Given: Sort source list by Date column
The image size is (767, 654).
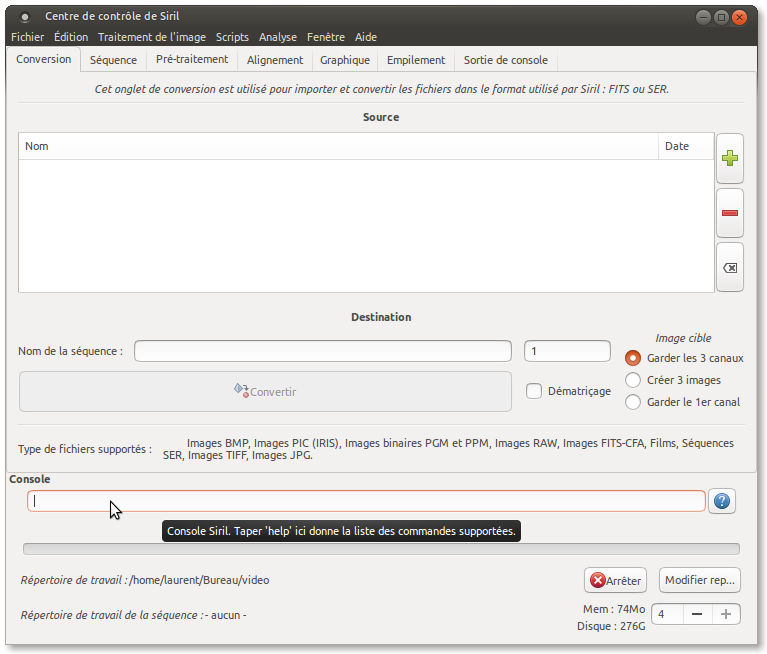Looking at the screenshot, I should [686, 146].
